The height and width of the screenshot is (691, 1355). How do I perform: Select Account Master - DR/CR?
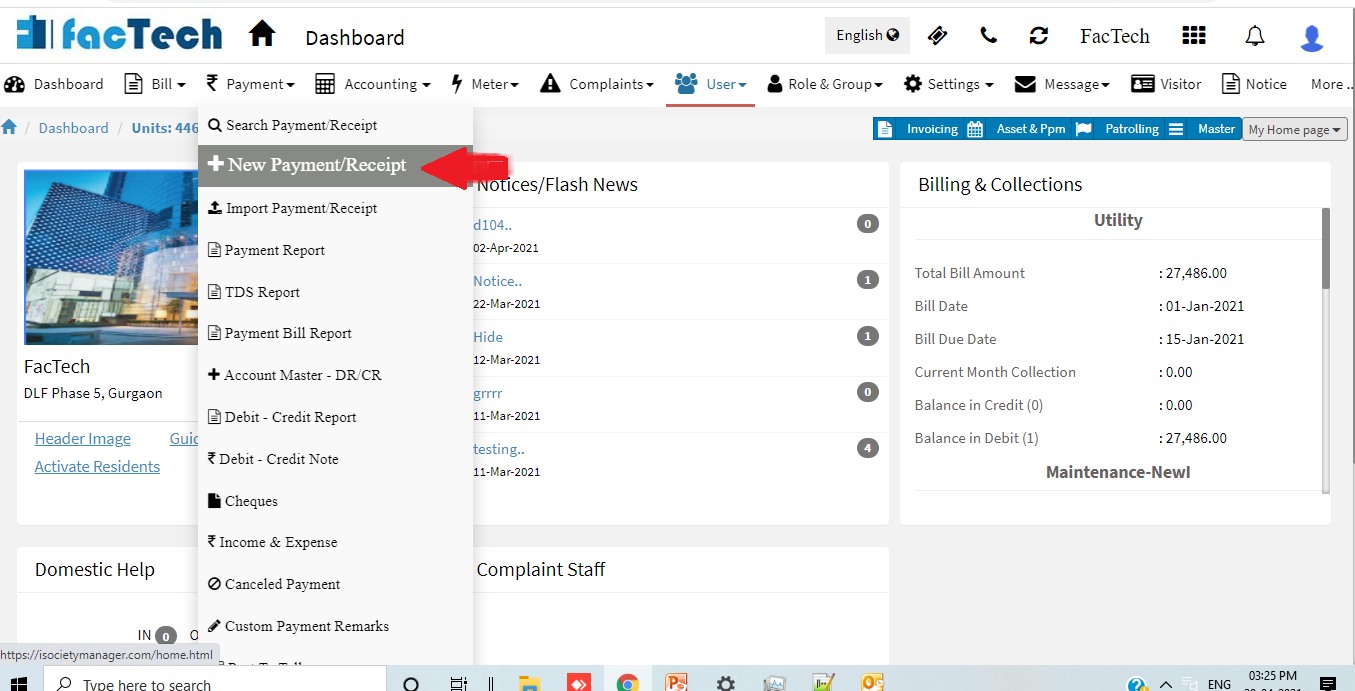[x=335, y=375]
